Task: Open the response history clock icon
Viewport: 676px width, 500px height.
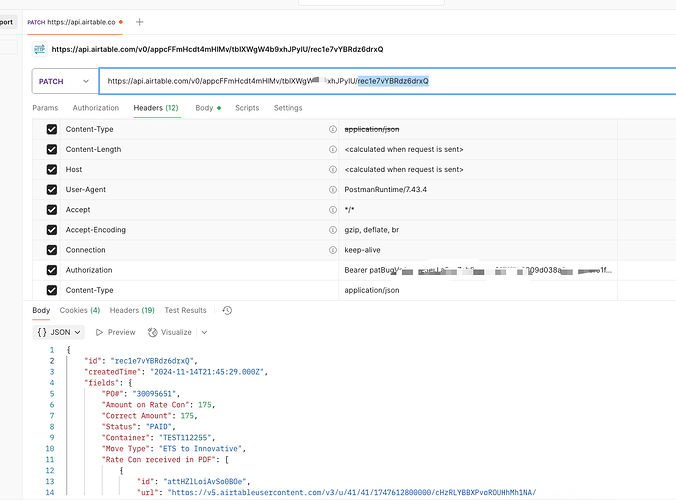Action: [227, 310]
